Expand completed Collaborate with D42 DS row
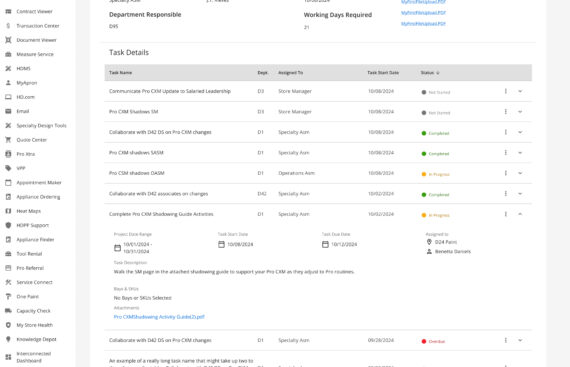The image size is (570, 367). click(520, 132)
